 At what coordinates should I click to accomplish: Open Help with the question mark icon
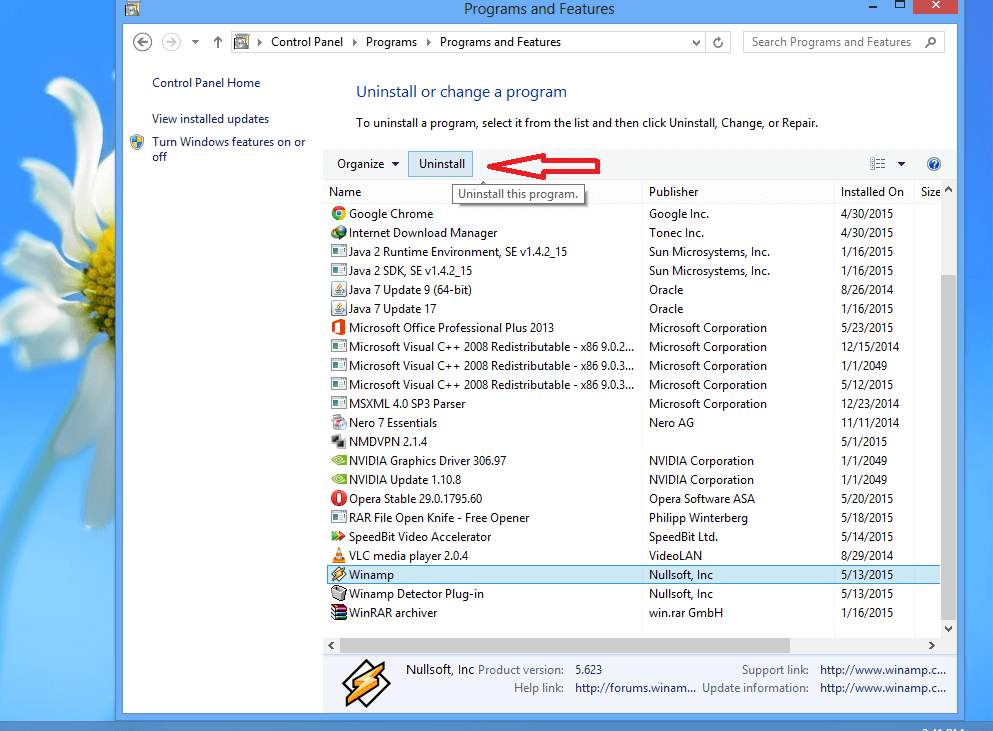tap(933, 164)
